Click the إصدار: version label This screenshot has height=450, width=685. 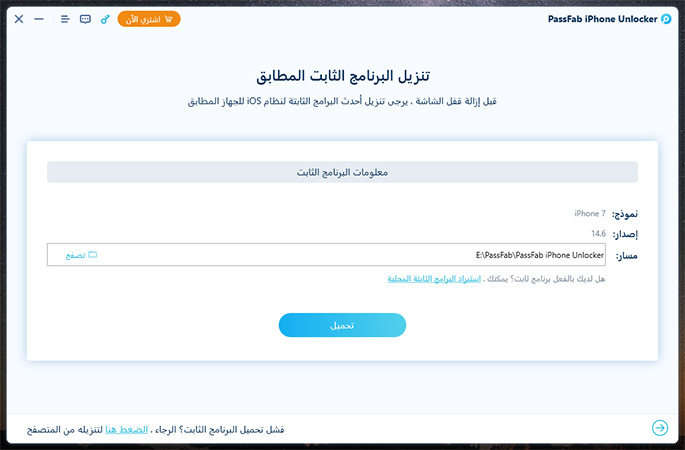(x=625, y=235)
